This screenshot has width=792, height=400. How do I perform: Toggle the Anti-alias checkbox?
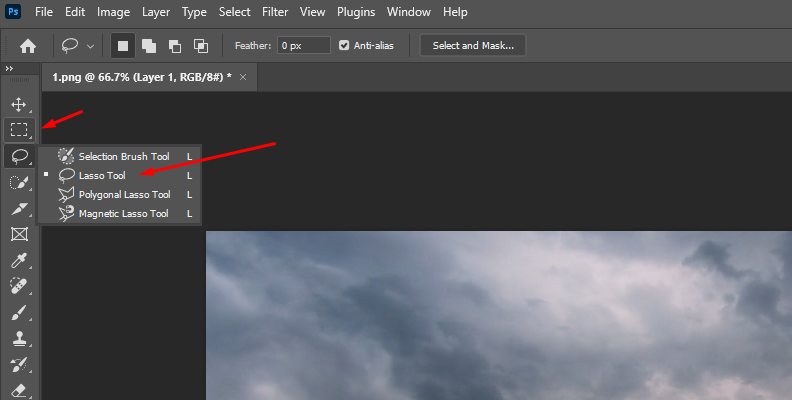[x=345, y=46]
